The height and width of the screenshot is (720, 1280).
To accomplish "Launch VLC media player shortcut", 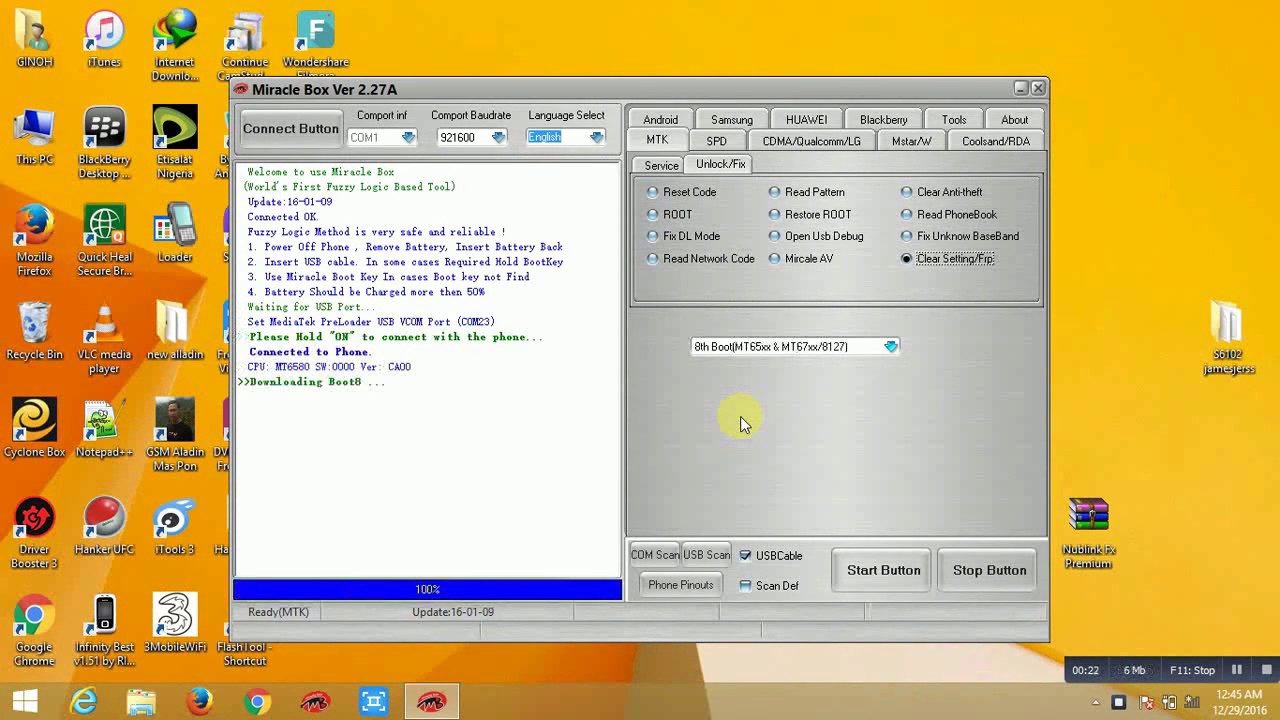I will click(x=104, y=339).
